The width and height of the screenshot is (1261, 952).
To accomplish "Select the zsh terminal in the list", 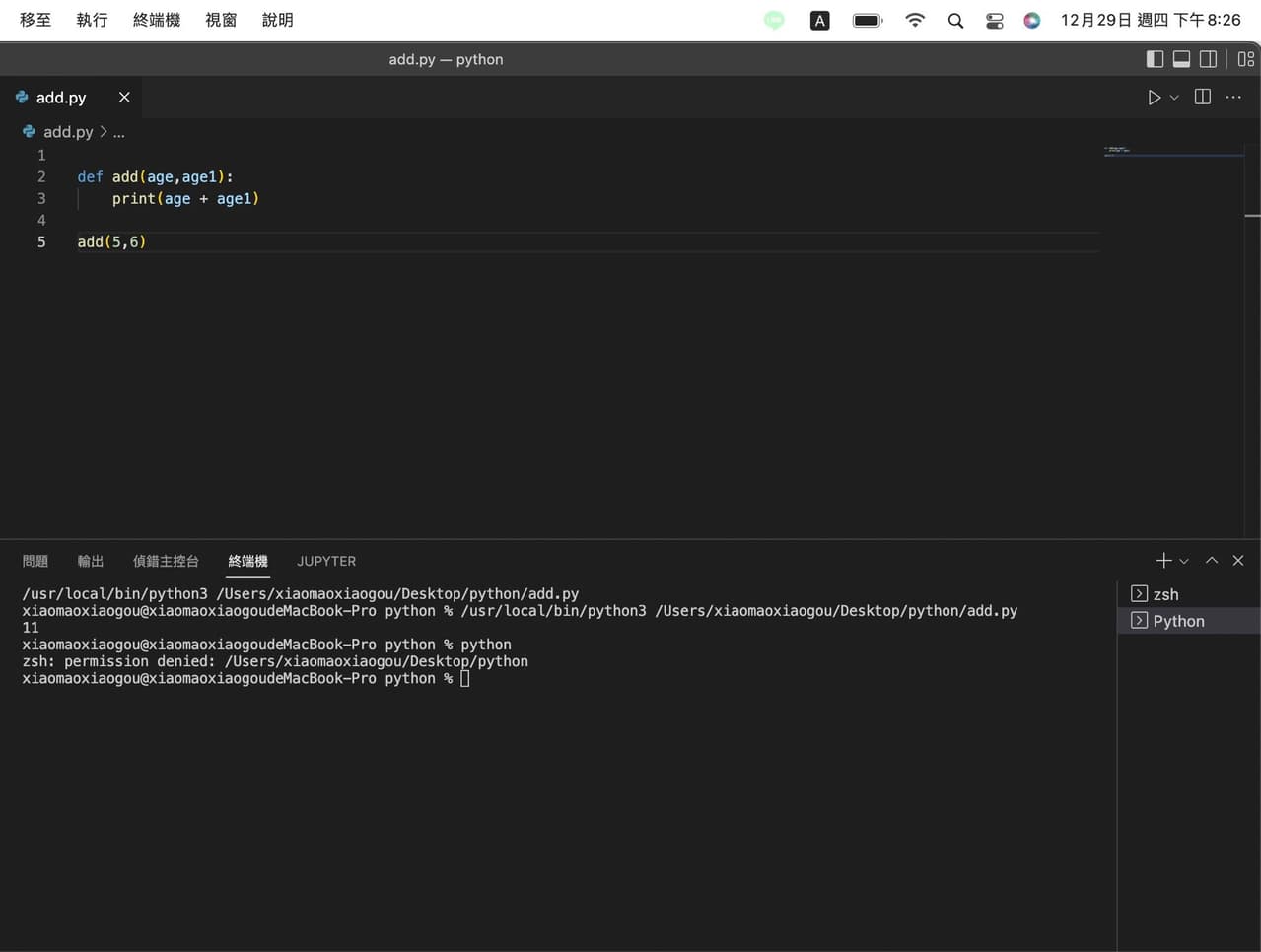I will click(x=1165, y=594).
